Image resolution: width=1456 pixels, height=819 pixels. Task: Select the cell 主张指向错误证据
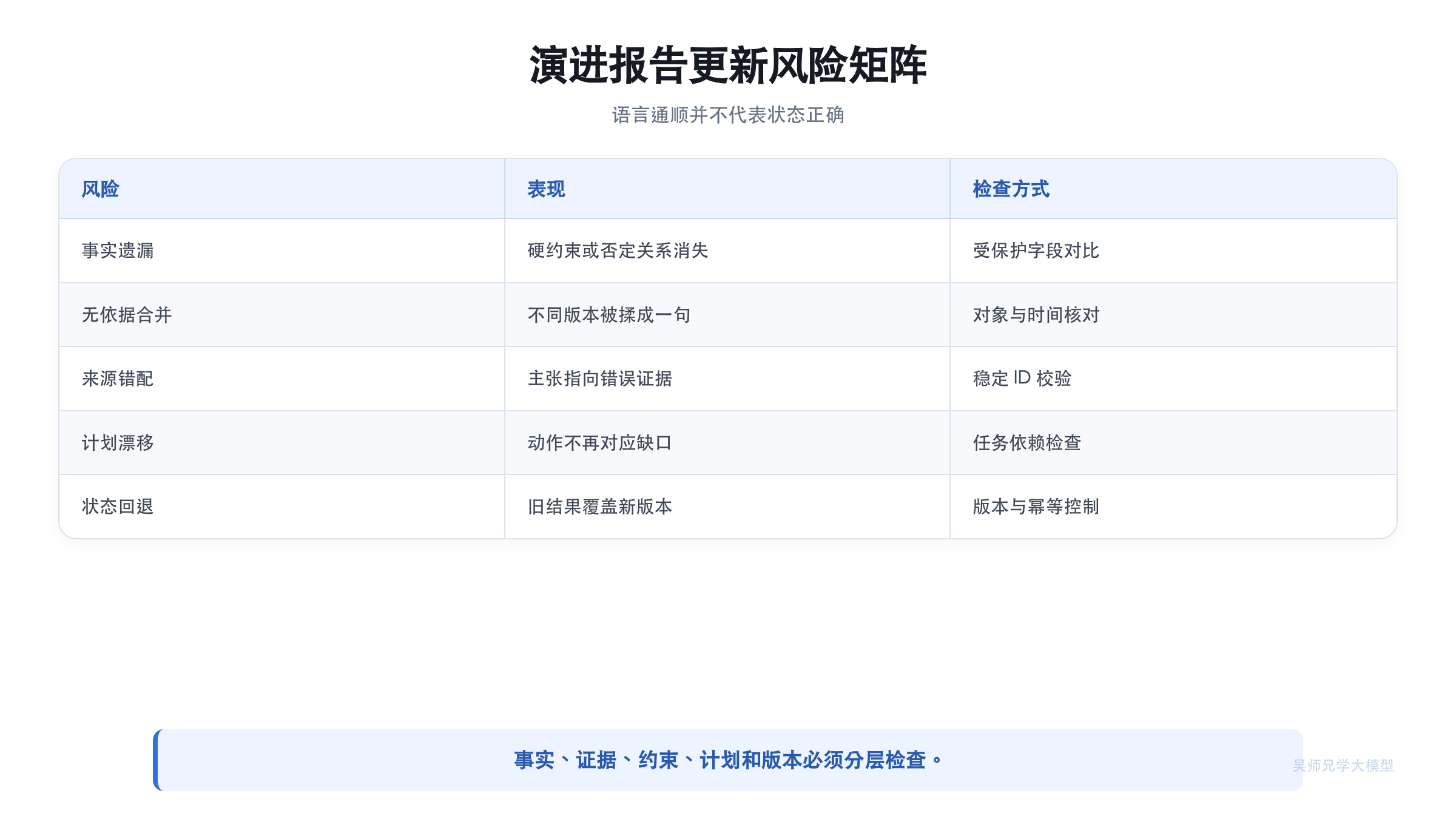(727, 379)
